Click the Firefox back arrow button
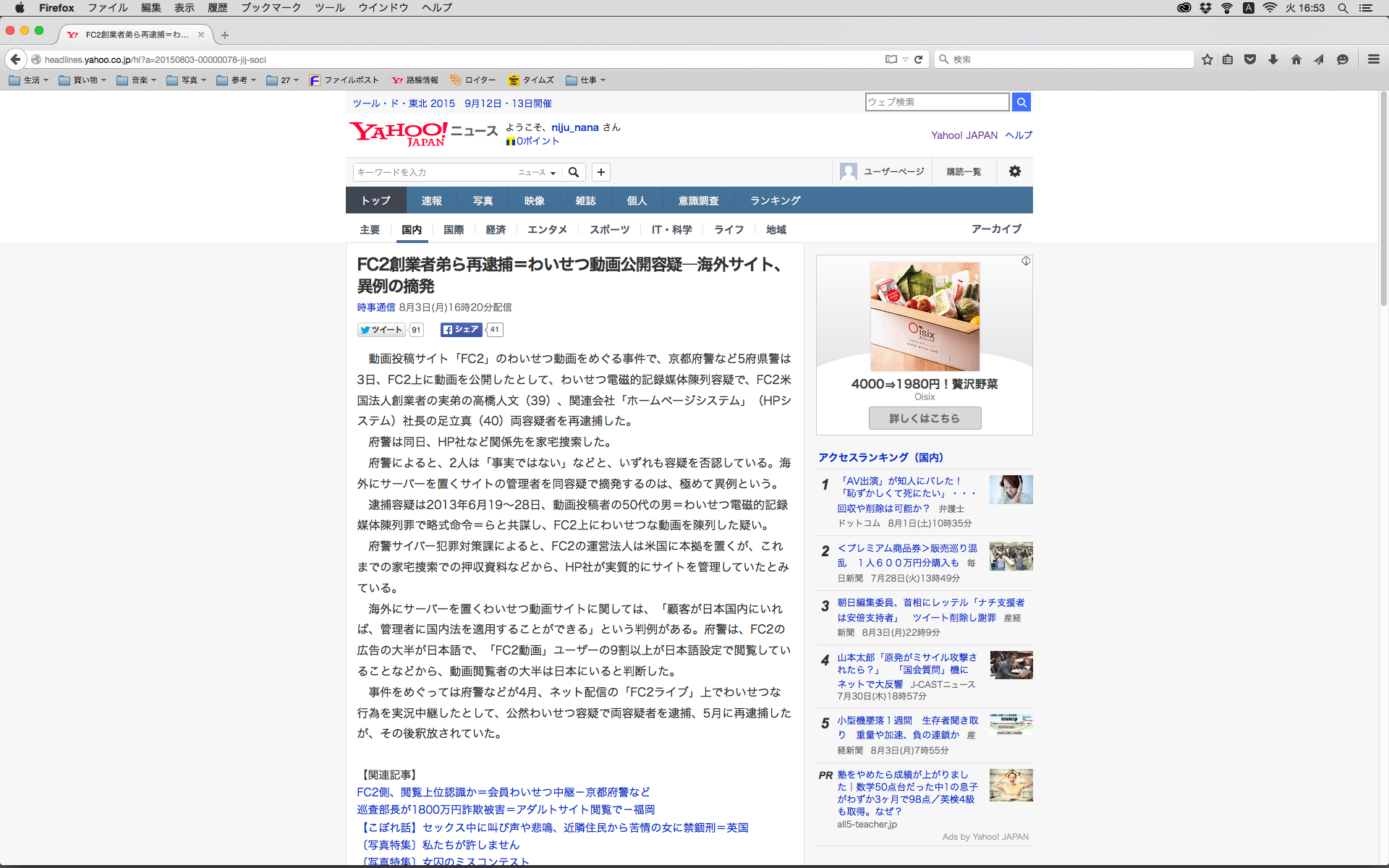Viewport: 1389px width, 868px height. point(15,59)
